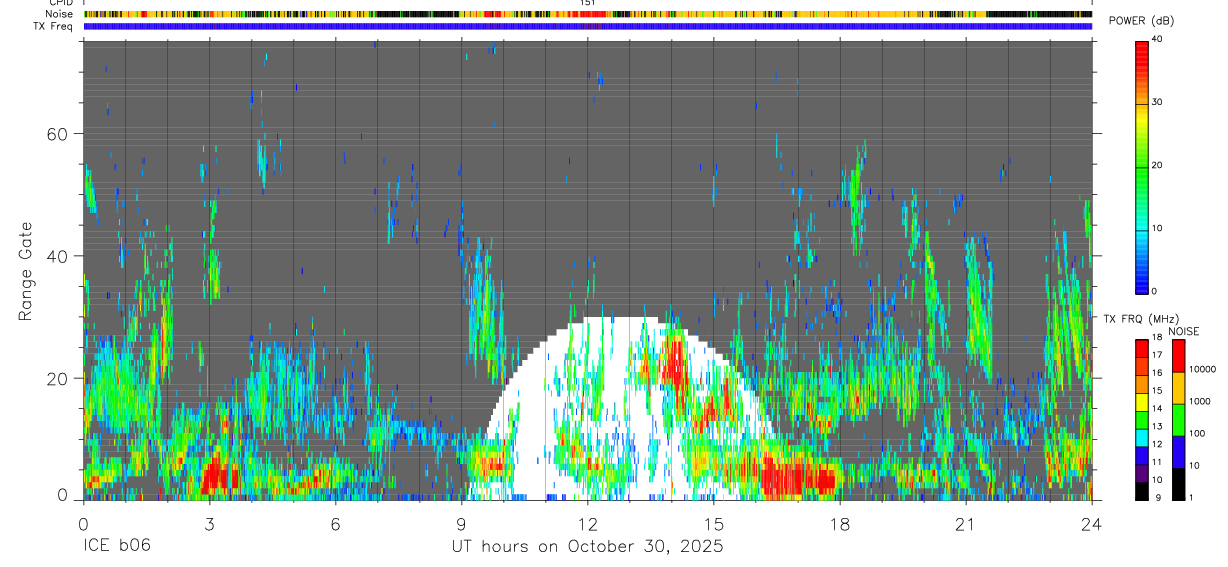Click the 20 label on POWER scale
Viewport: 1228px width, 567px height.
tap(1158, 165)
